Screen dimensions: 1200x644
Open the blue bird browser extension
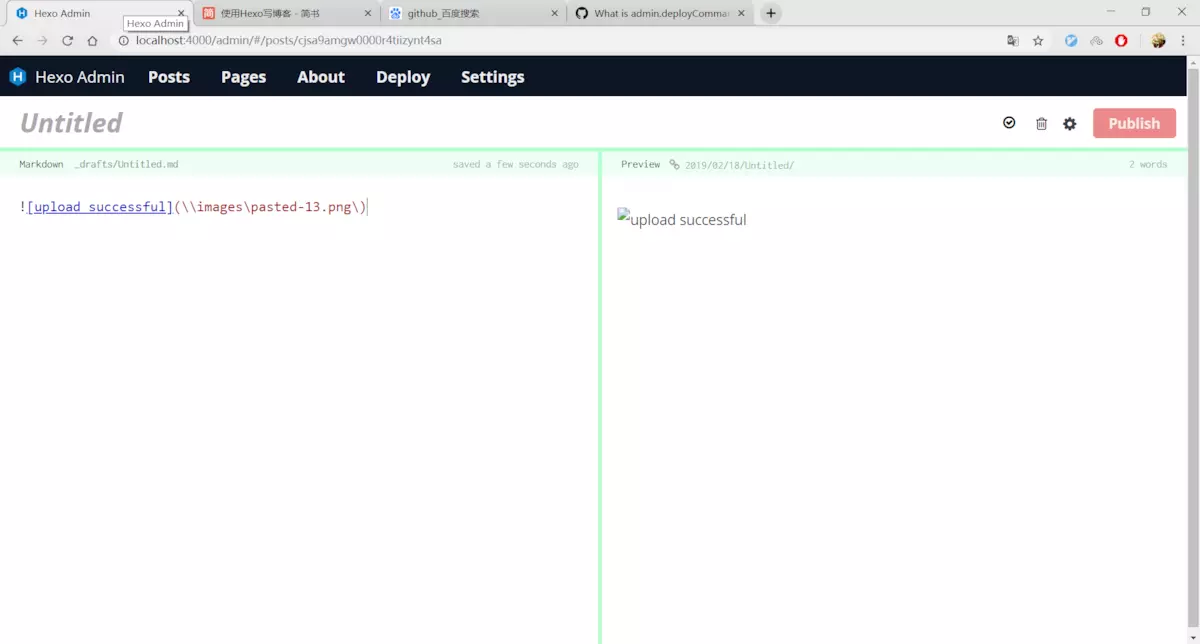pyautogui.click(x=1071, y=41)
